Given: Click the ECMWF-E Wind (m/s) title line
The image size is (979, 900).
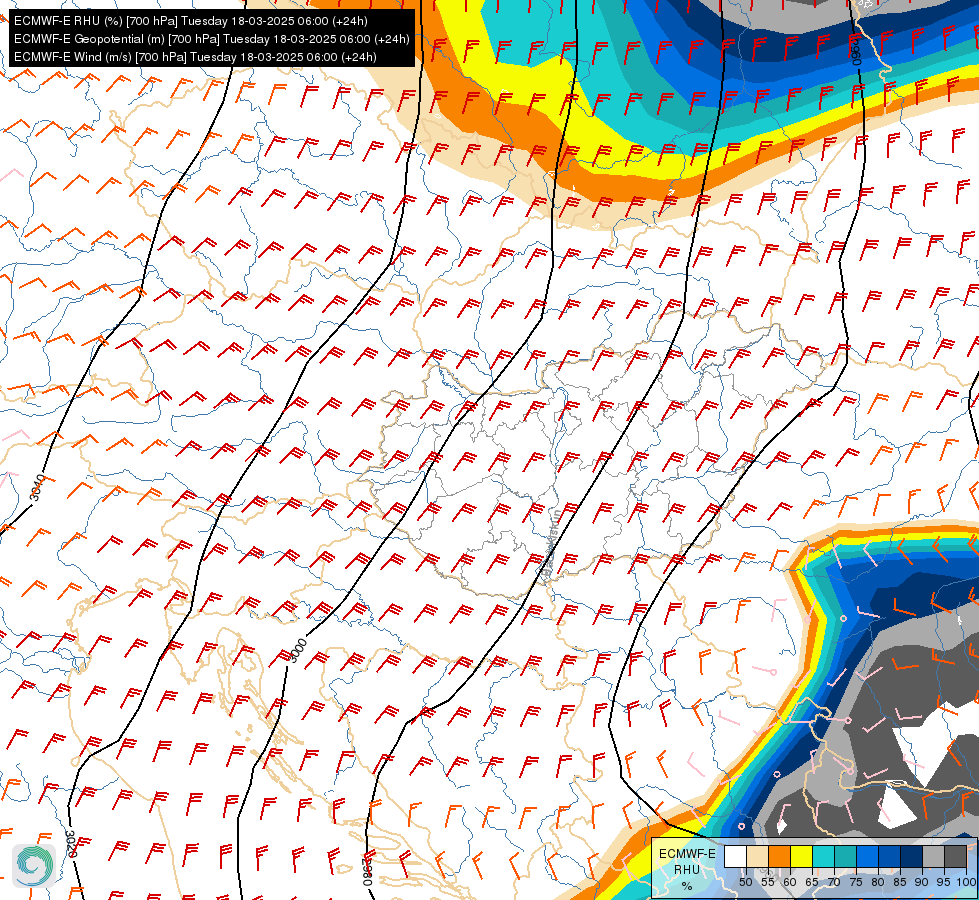Looking at the screenshot, I should click(x=195, y=57).
